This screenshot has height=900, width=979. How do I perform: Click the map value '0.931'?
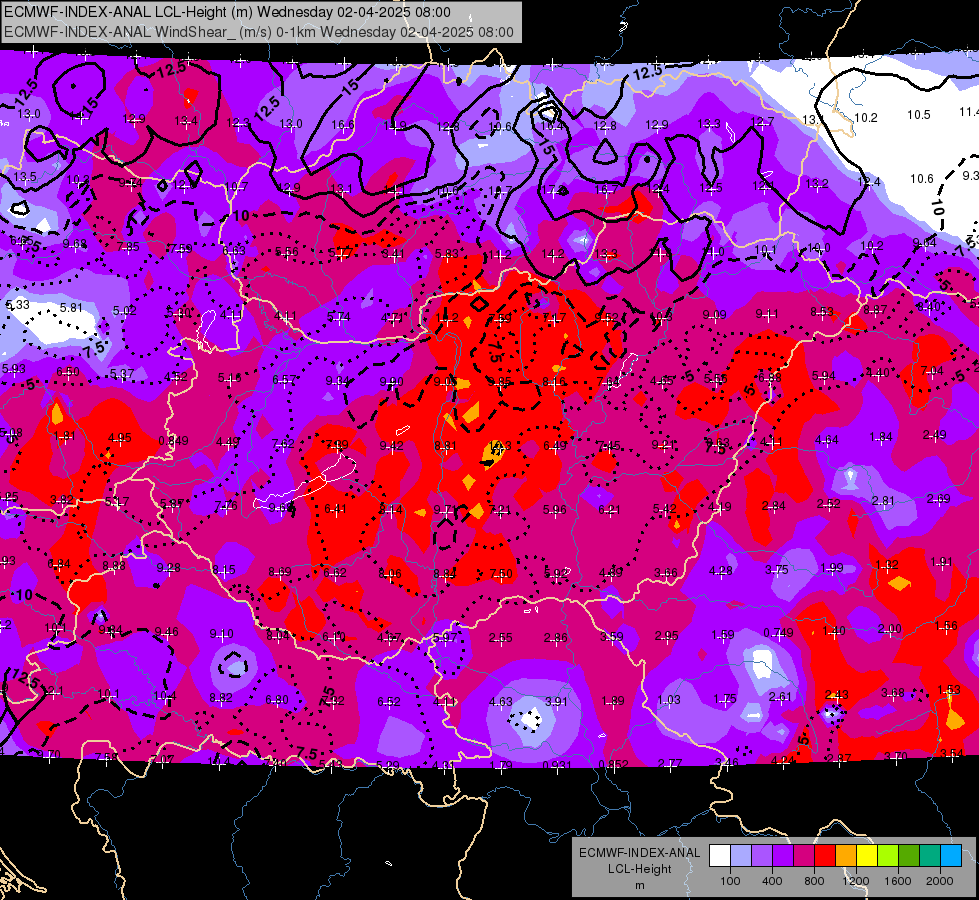point(557,765)
